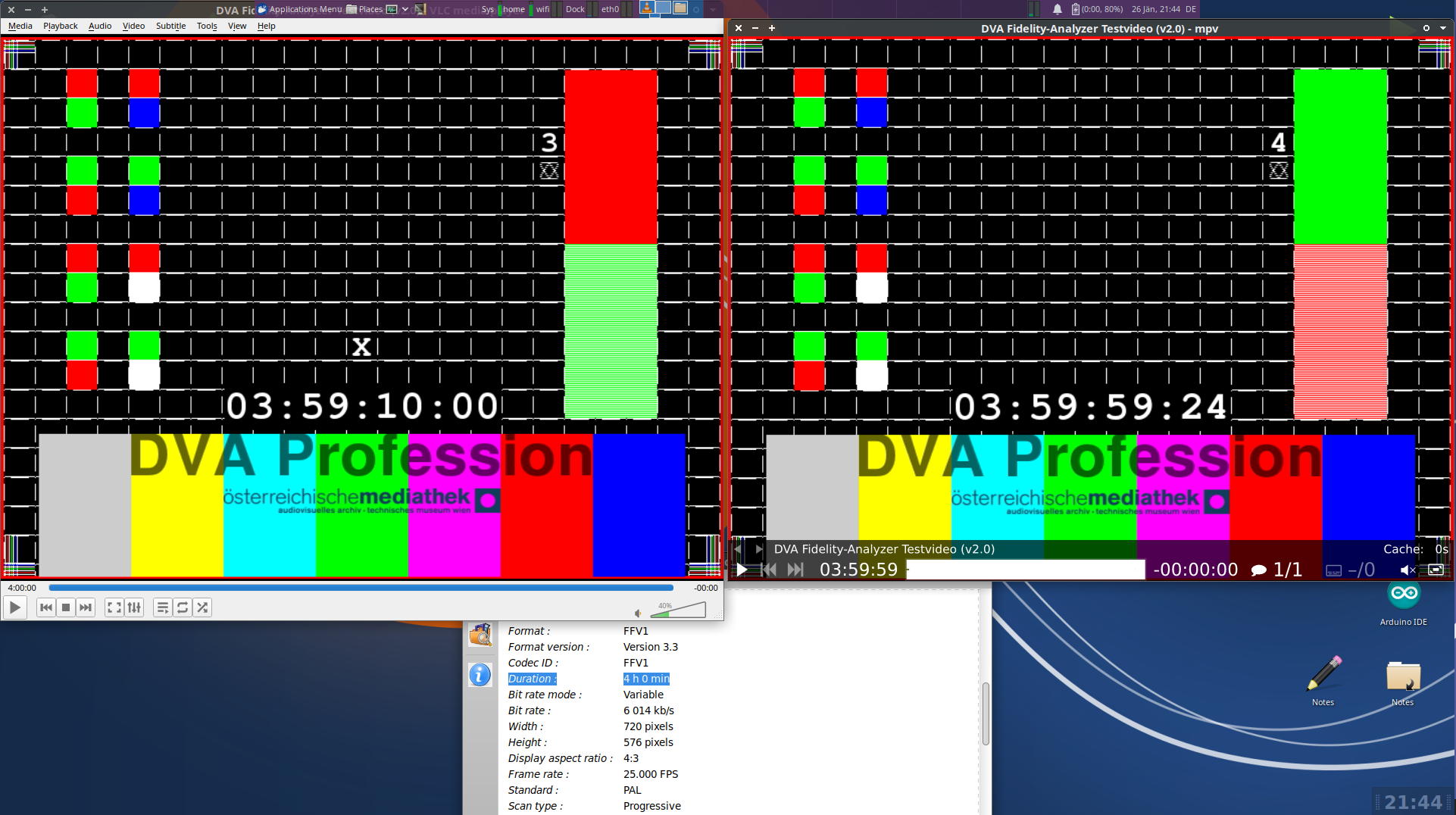Stop playback in VLC
The image size is (1456, 815).
pos(66,607)
